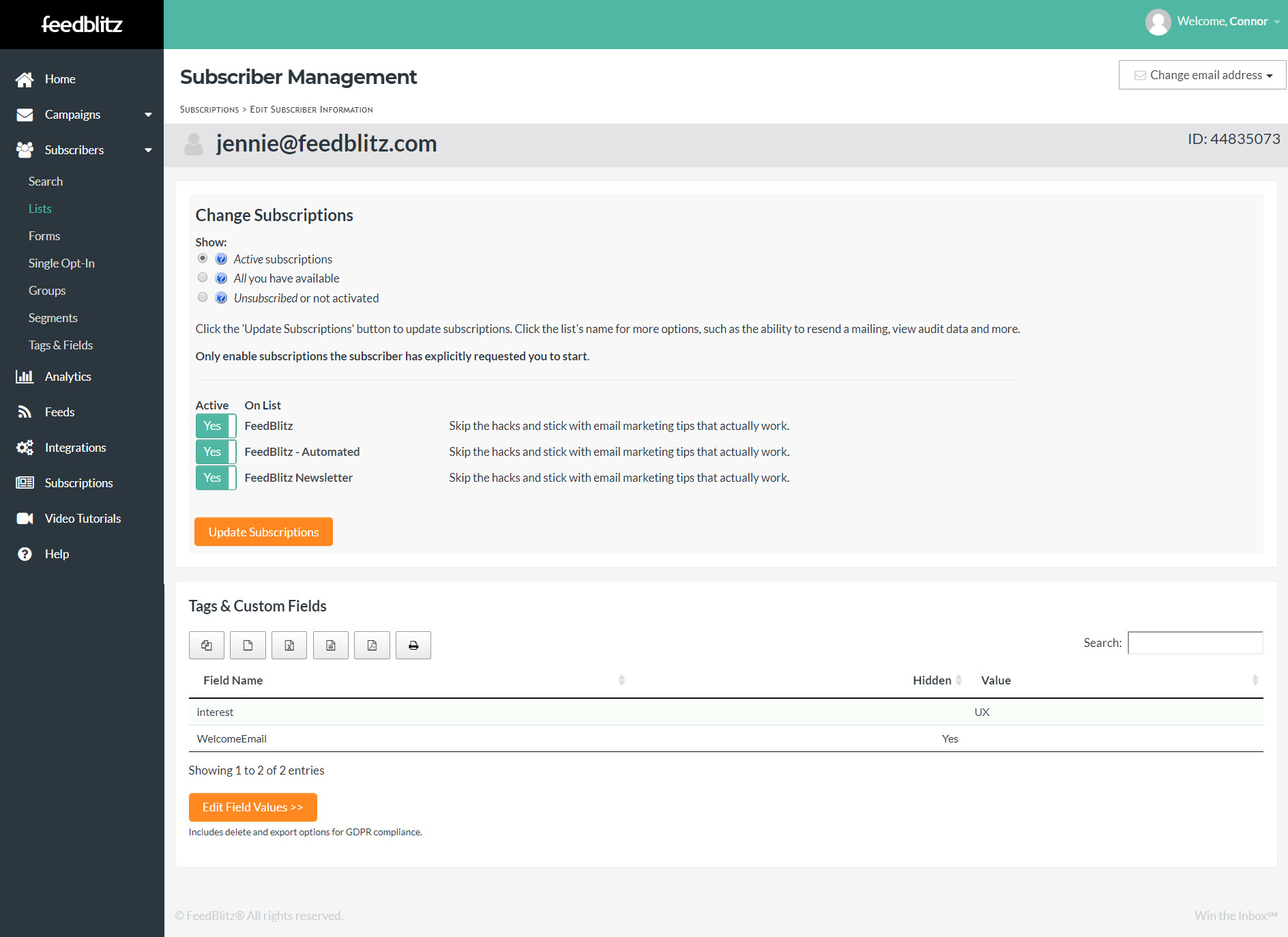This screenshot has width=1288, height=937.
Task: Toggle Yes switch for FeedBlitz - Automated
Action: tap(216, 452)
